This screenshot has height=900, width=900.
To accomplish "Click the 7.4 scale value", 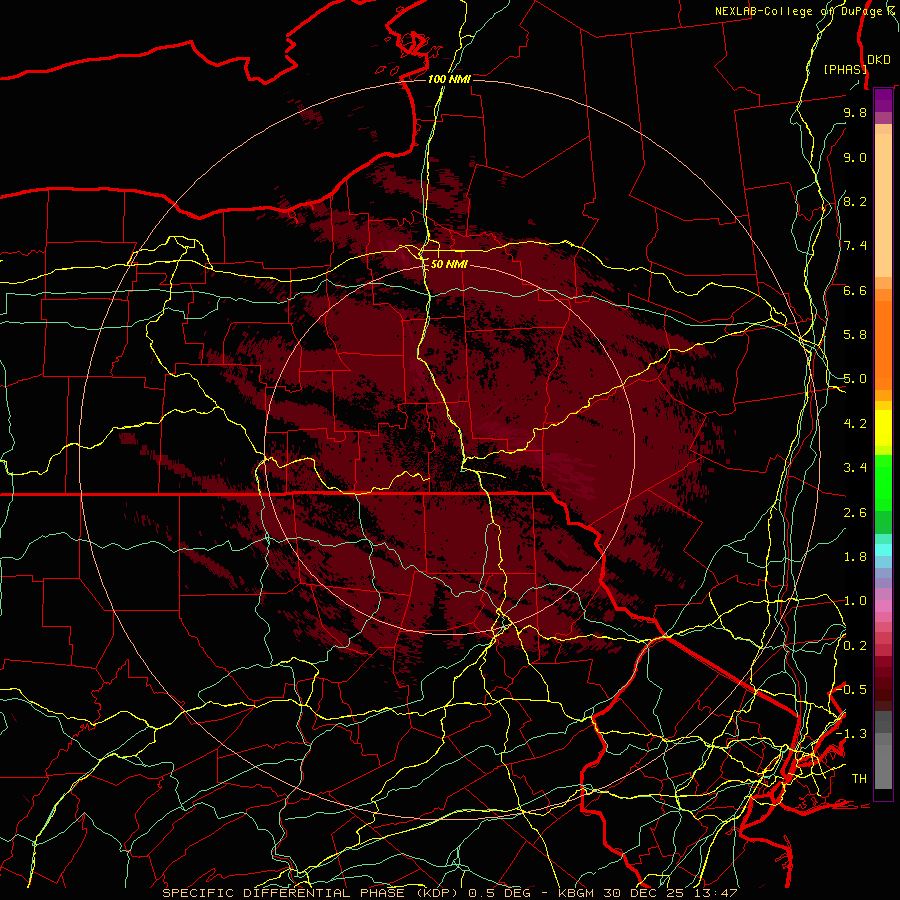I will pyautogui.click(x=855, y=246).
